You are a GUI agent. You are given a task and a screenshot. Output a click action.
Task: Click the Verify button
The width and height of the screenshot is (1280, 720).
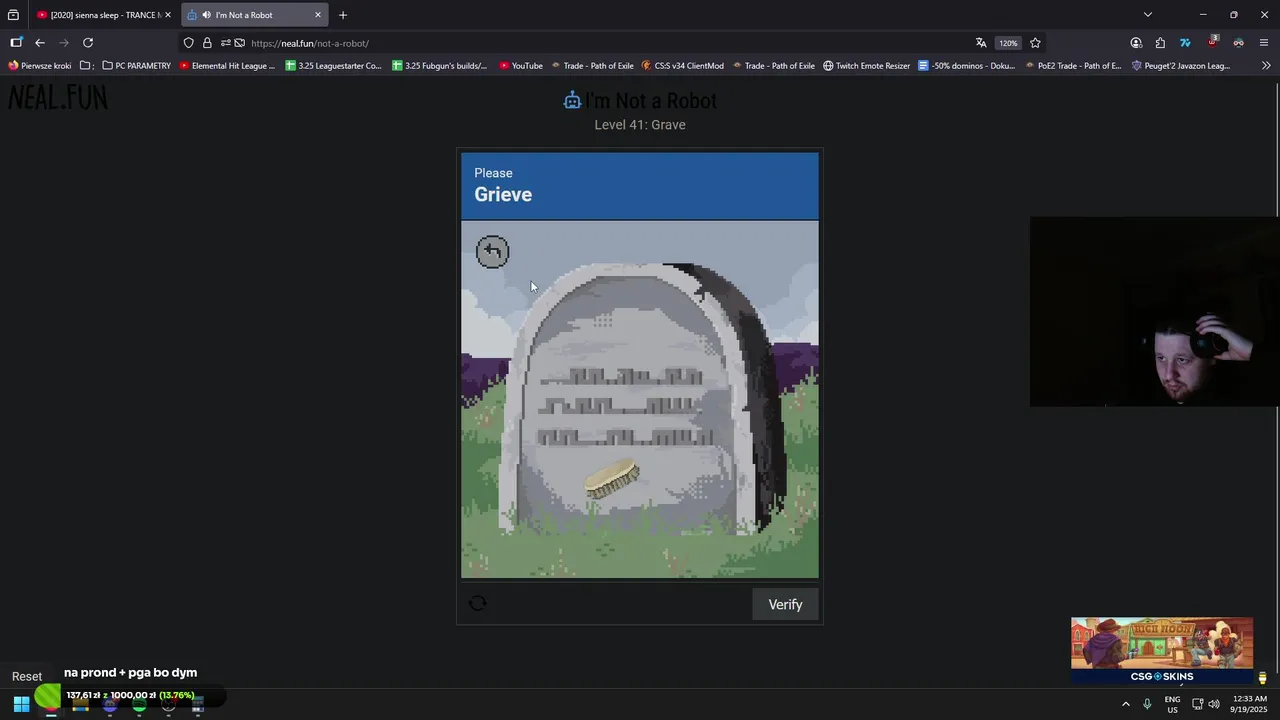(x=785, y=604)
